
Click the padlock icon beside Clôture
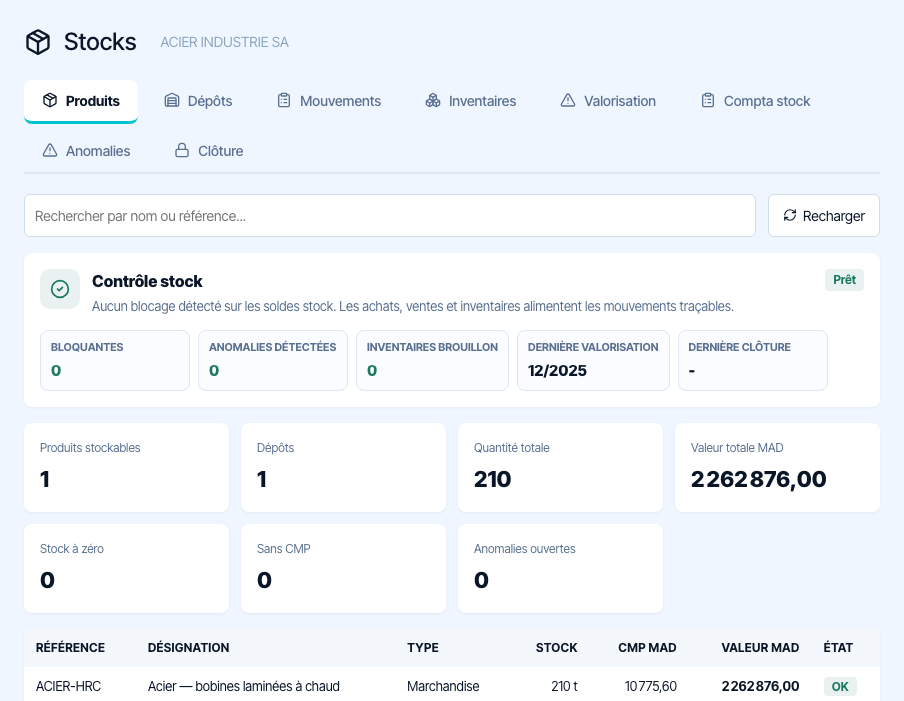[x=182, y=150]
